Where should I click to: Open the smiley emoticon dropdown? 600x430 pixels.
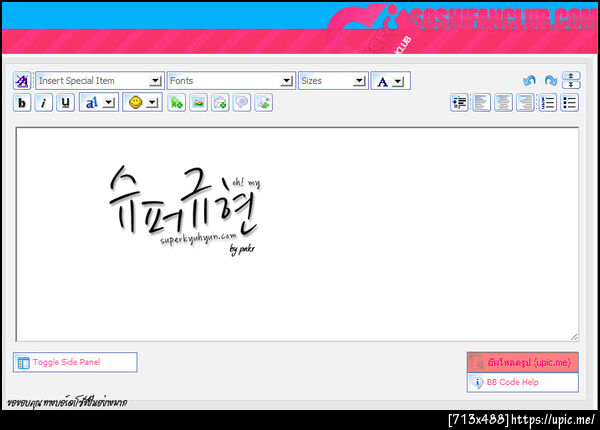click(x=142, y=103)
